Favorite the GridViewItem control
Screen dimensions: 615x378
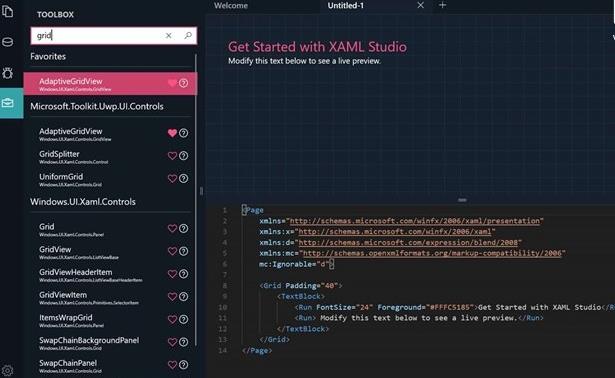172,296
